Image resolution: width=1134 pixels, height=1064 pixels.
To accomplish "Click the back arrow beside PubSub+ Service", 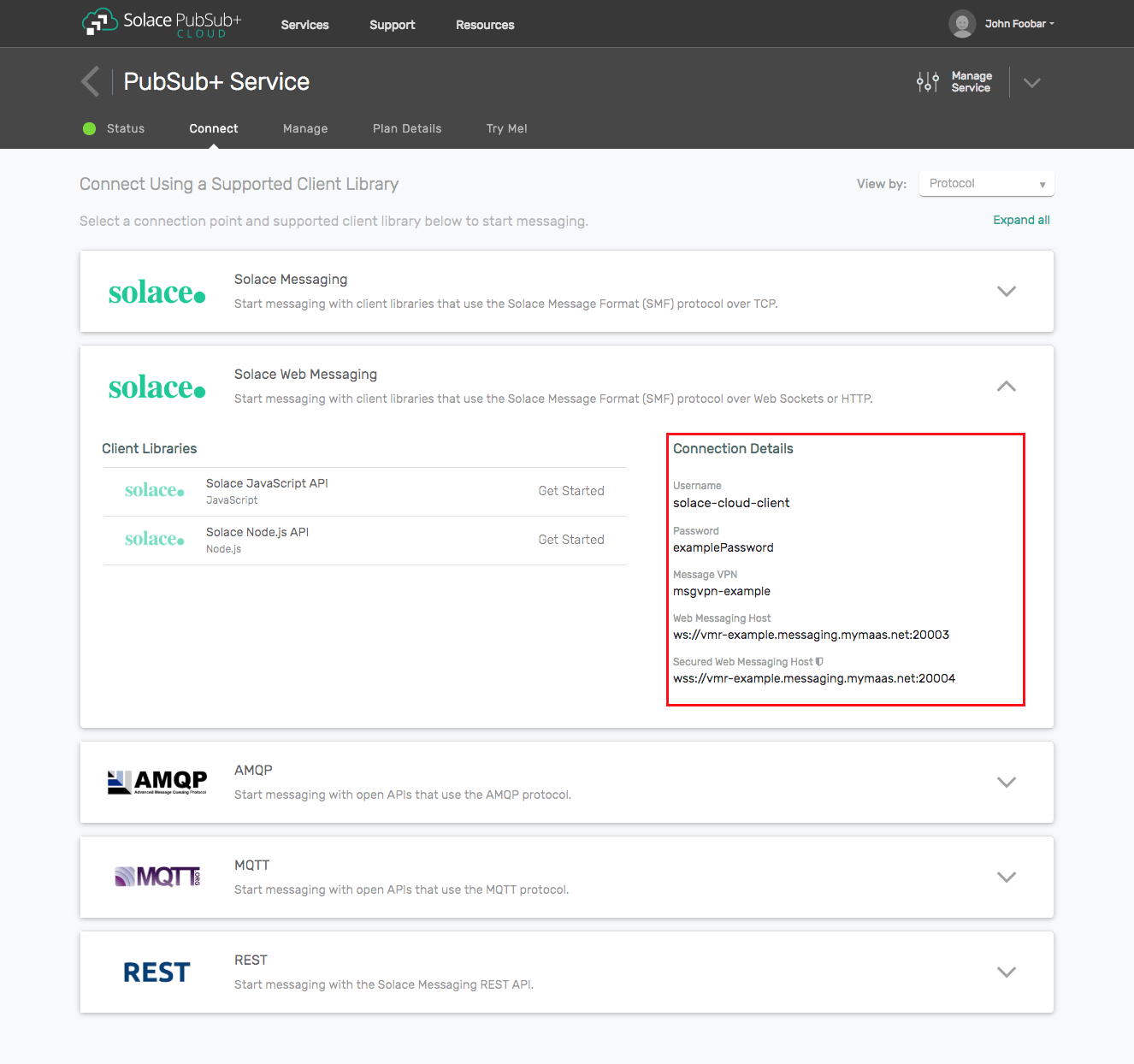I will pos(91,82).
